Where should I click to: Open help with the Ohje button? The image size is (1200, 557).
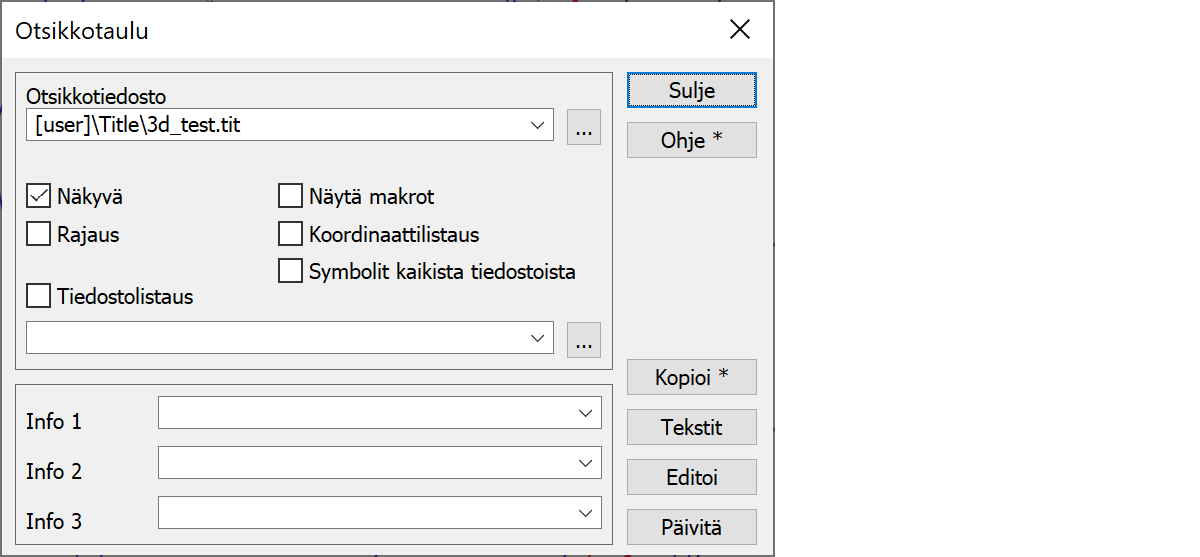(x=691, y=140)
